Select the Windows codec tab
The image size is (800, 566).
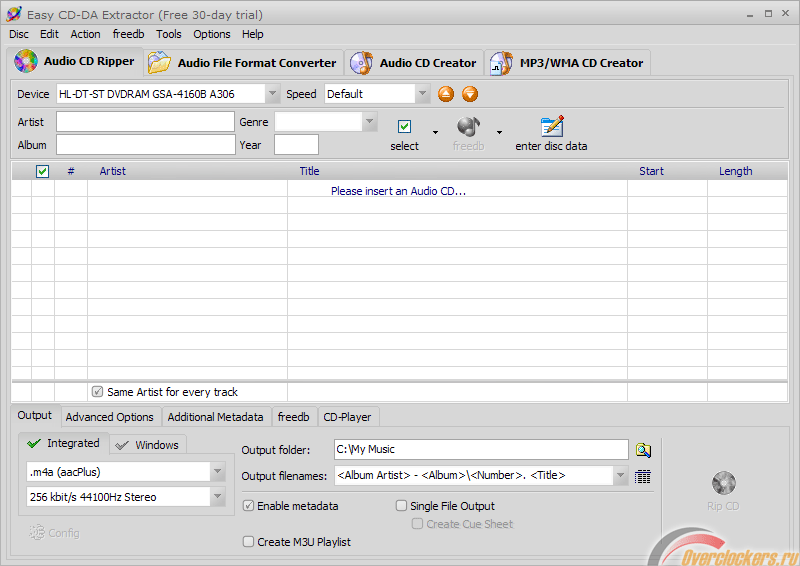[147, 445]
